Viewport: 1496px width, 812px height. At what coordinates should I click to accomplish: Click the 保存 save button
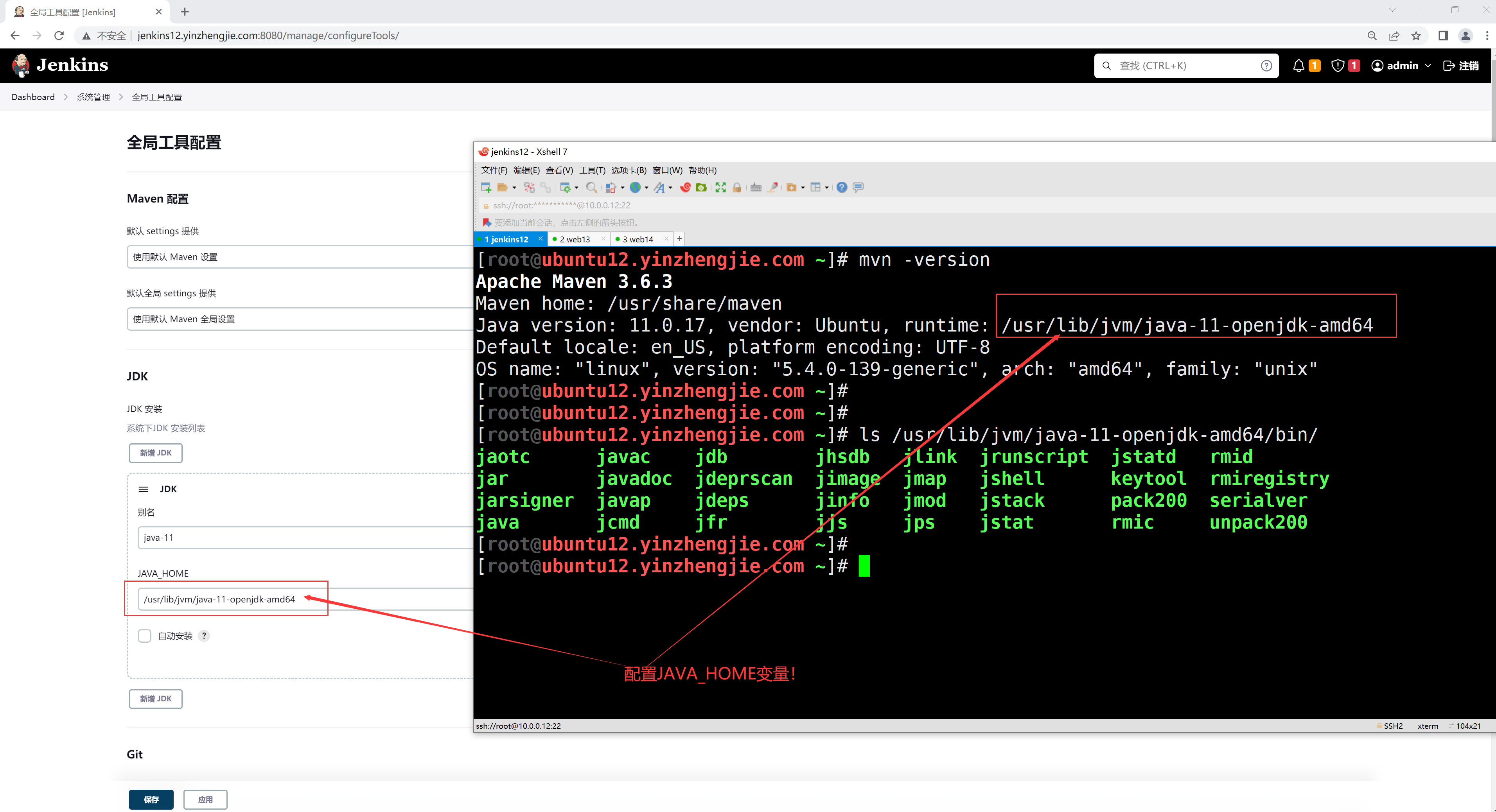pyautogui.click(x=151, y=799)
